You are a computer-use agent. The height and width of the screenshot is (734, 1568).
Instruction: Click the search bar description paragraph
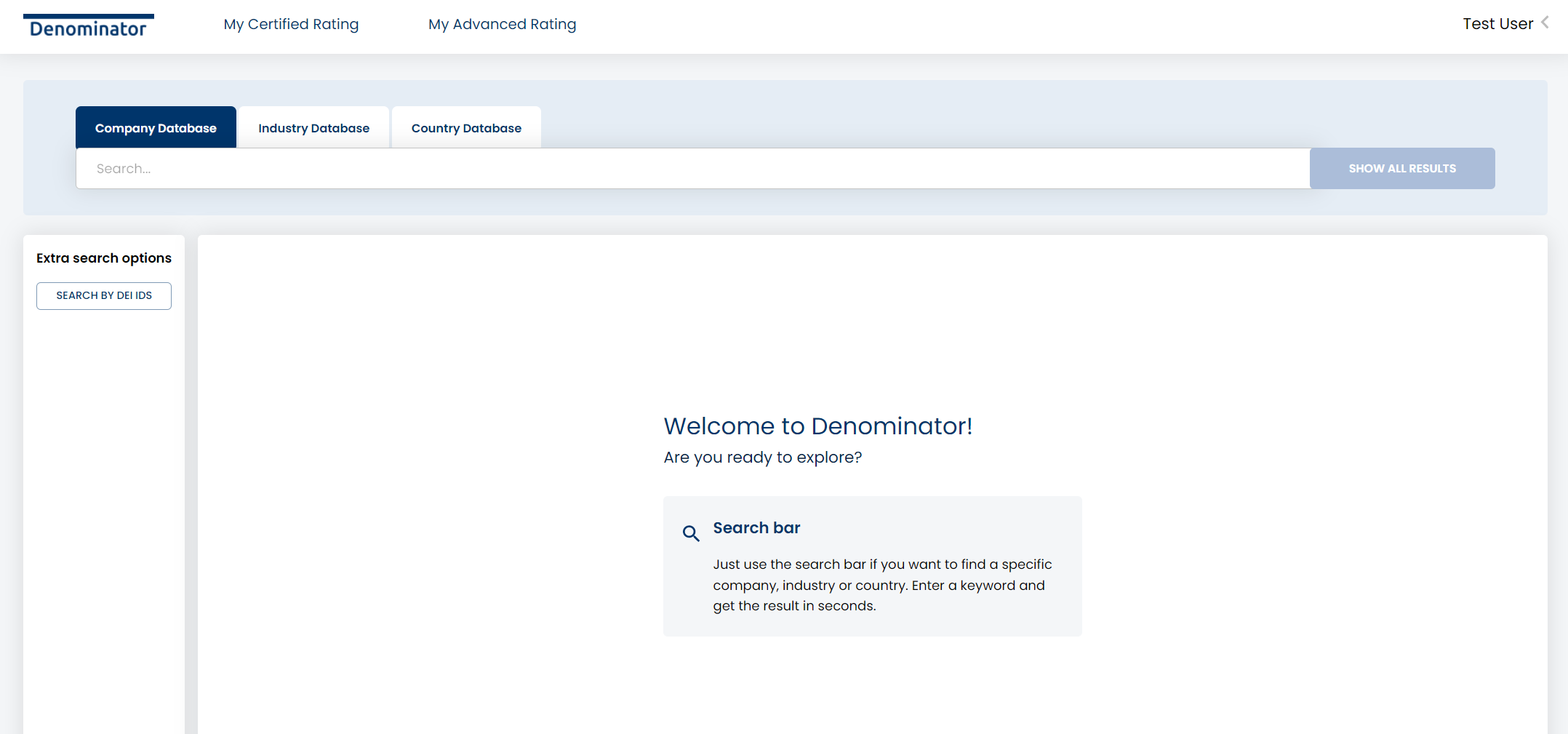point(881,585)
